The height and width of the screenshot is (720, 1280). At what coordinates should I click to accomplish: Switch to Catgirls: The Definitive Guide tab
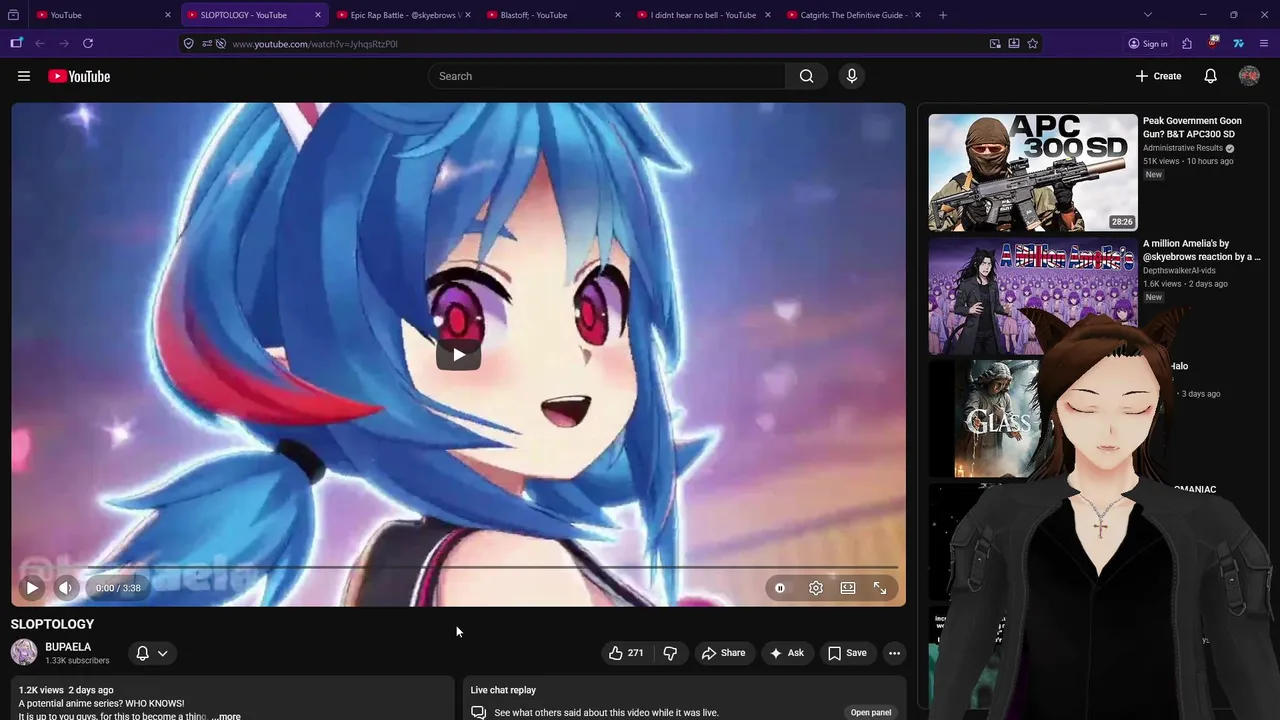[854, 15]
